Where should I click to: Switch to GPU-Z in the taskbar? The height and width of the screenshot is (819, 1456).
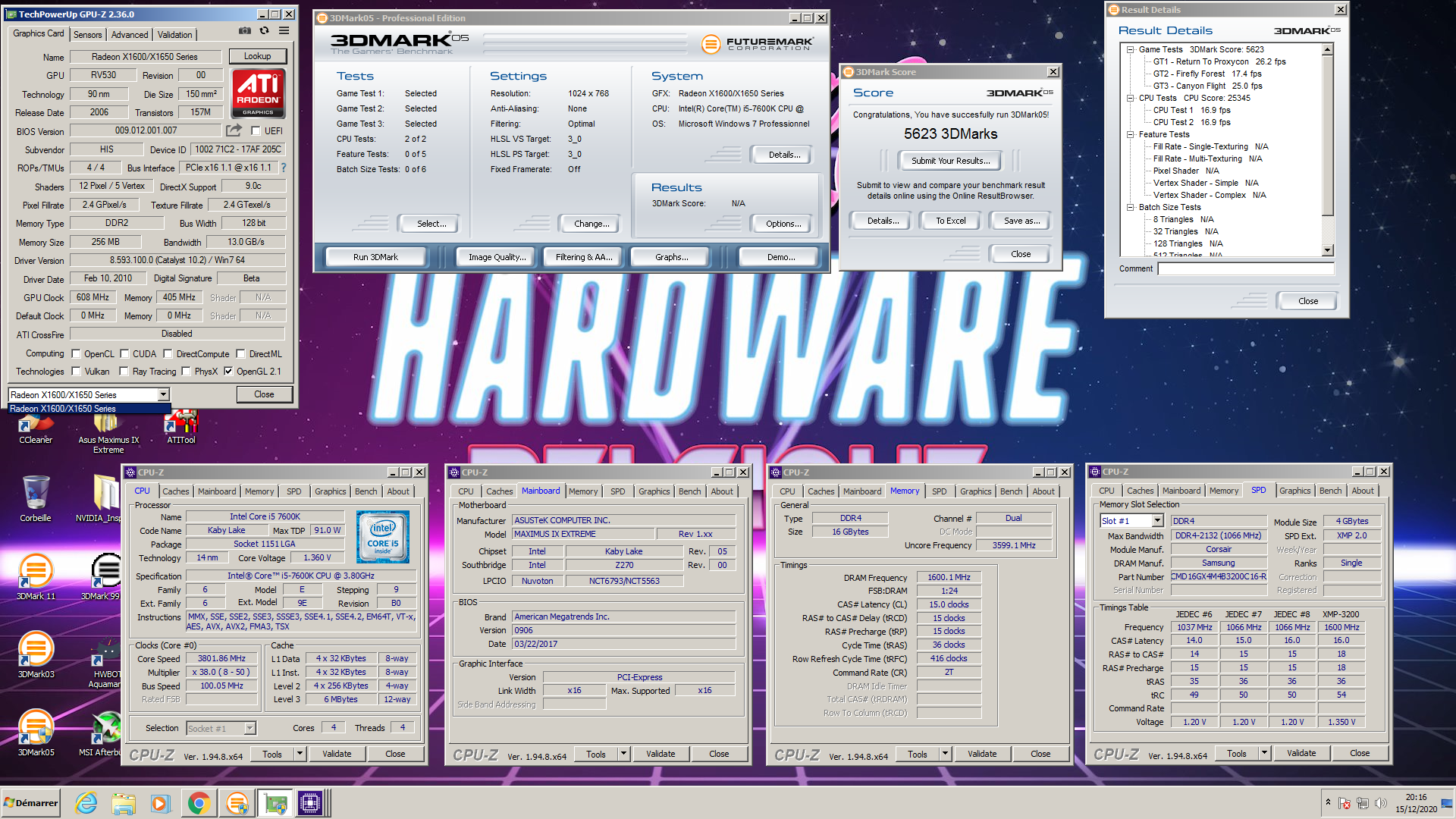pos(275,802)
